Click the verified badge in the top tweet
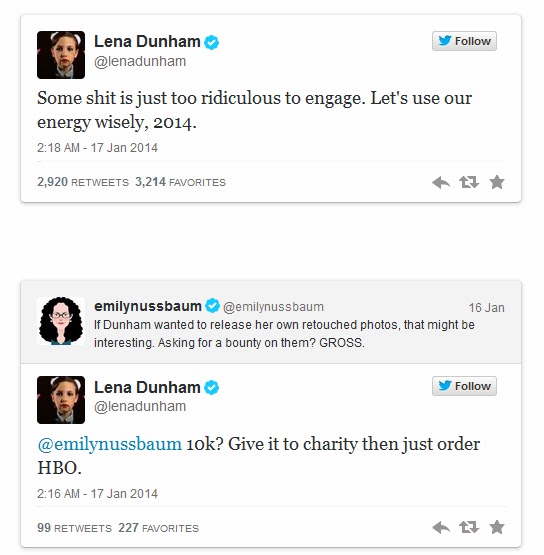The image size is (544, 555). tap(212, 42)
